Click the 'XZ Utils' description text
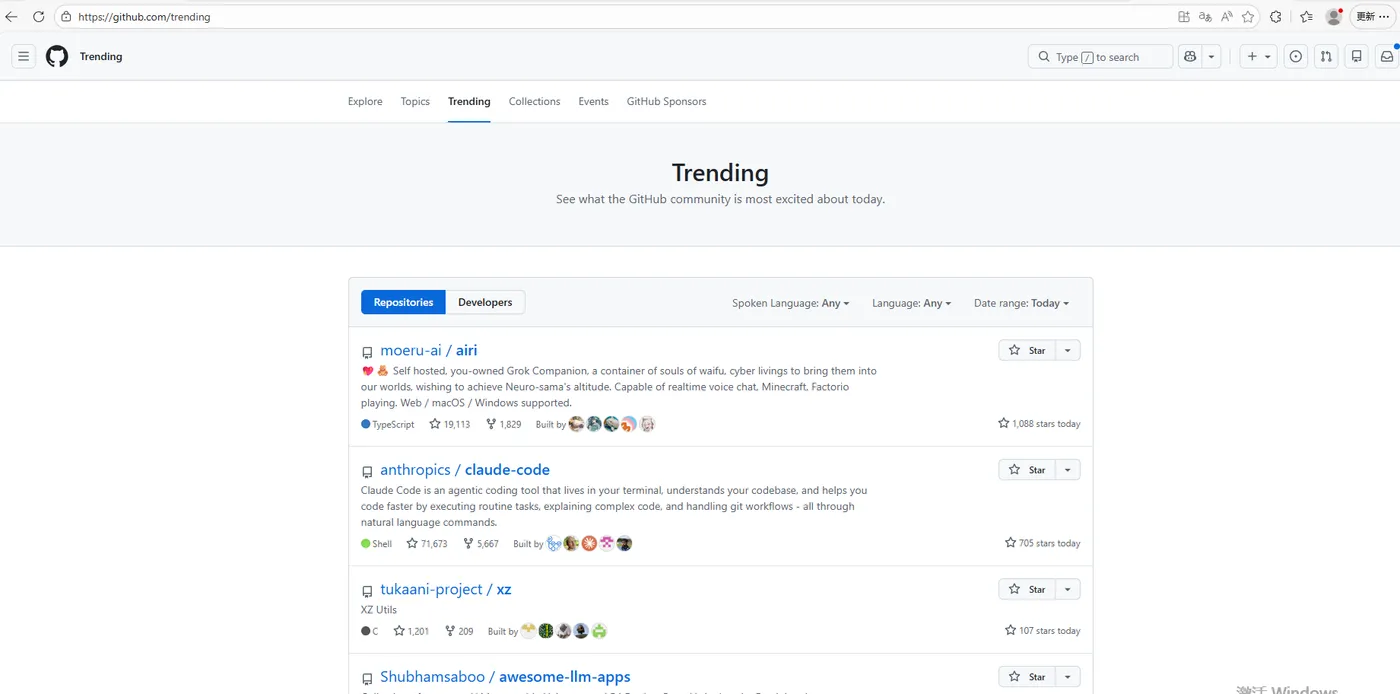This screenshot has width=1400, height=694. pyautogui.click(x=379, y=609)
